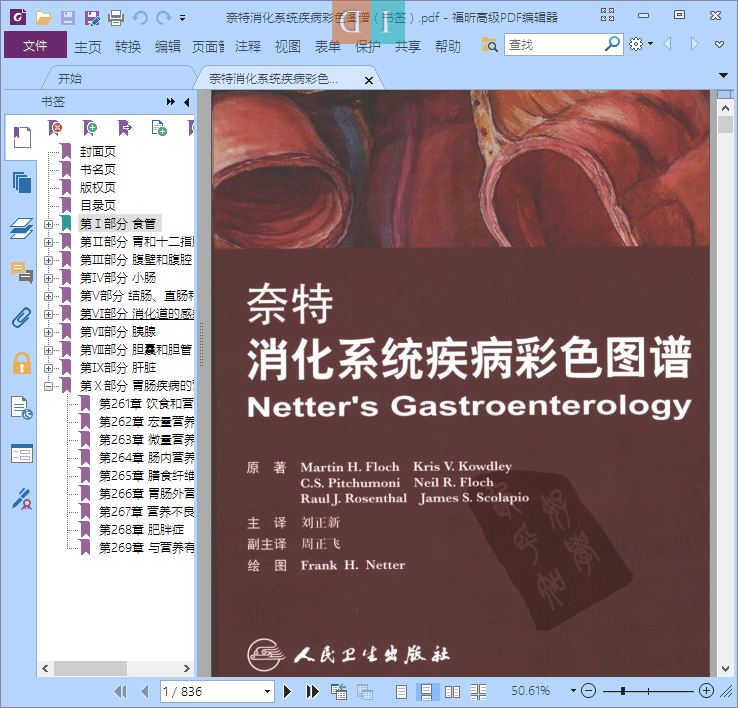Open the 帮助 ribbon tab
Viewport: 738px width, 708px height.
point(448,47)
